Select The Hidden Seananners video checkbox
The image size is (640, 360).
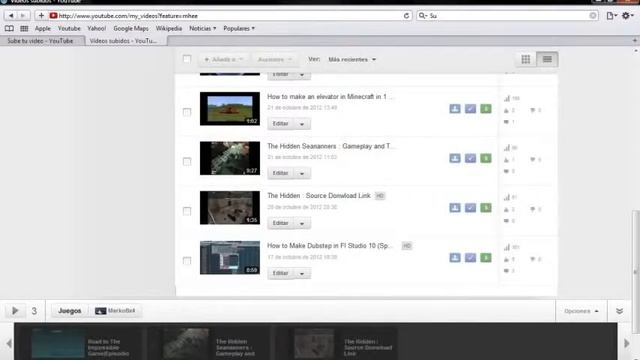[187, 162]
